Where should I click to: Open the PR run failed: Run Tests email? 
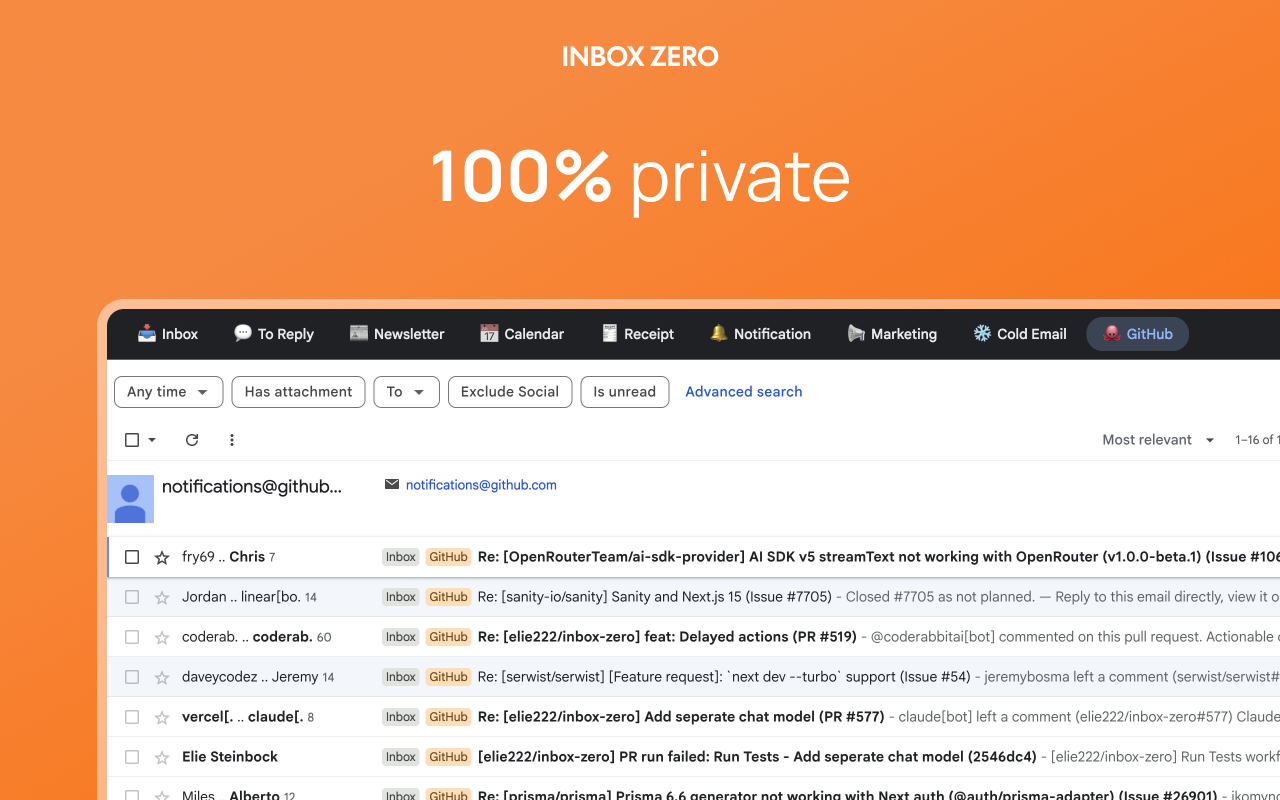[x=693, y=757]
